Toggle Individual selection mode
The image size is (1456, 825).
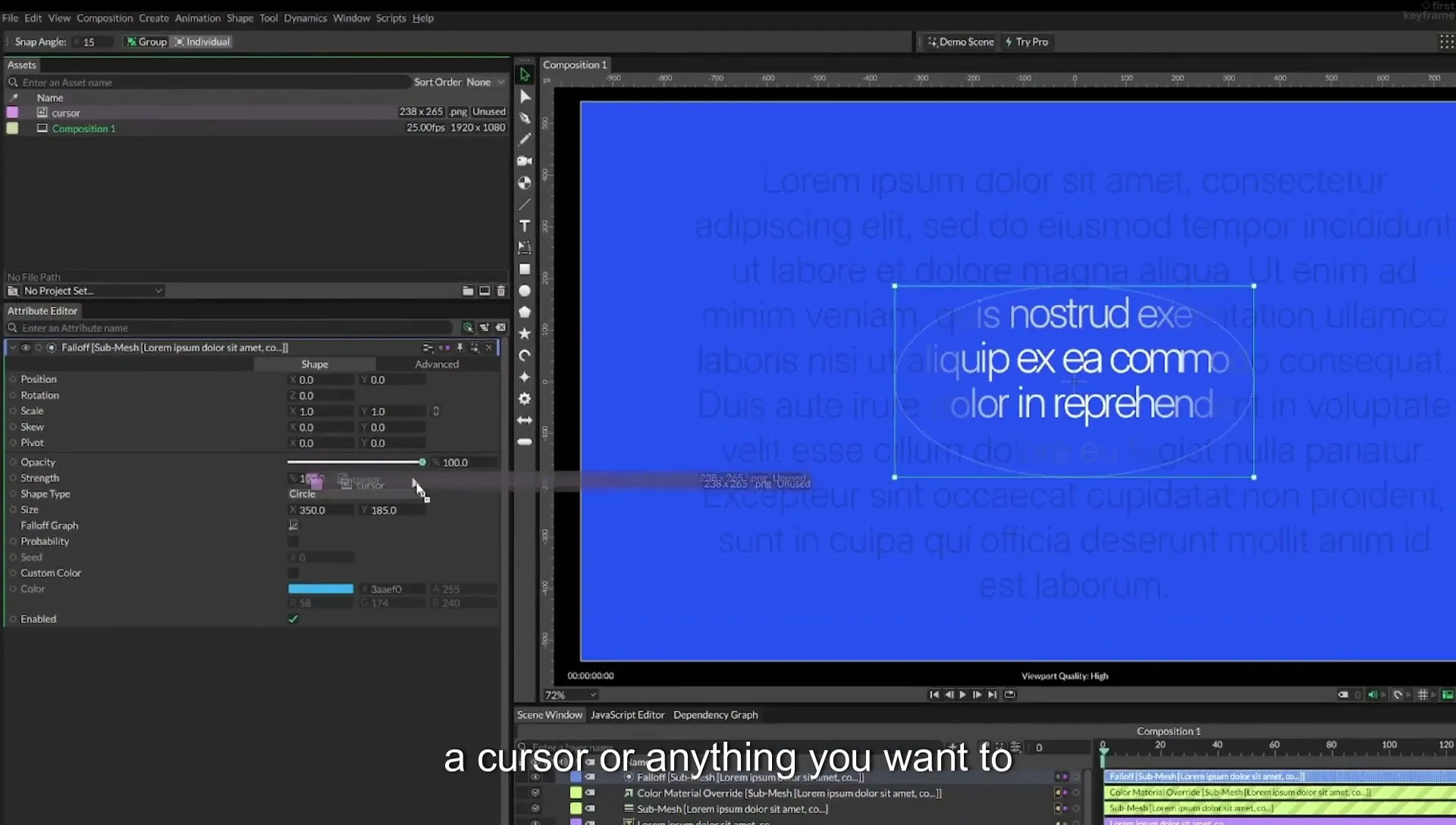[202, 42]
